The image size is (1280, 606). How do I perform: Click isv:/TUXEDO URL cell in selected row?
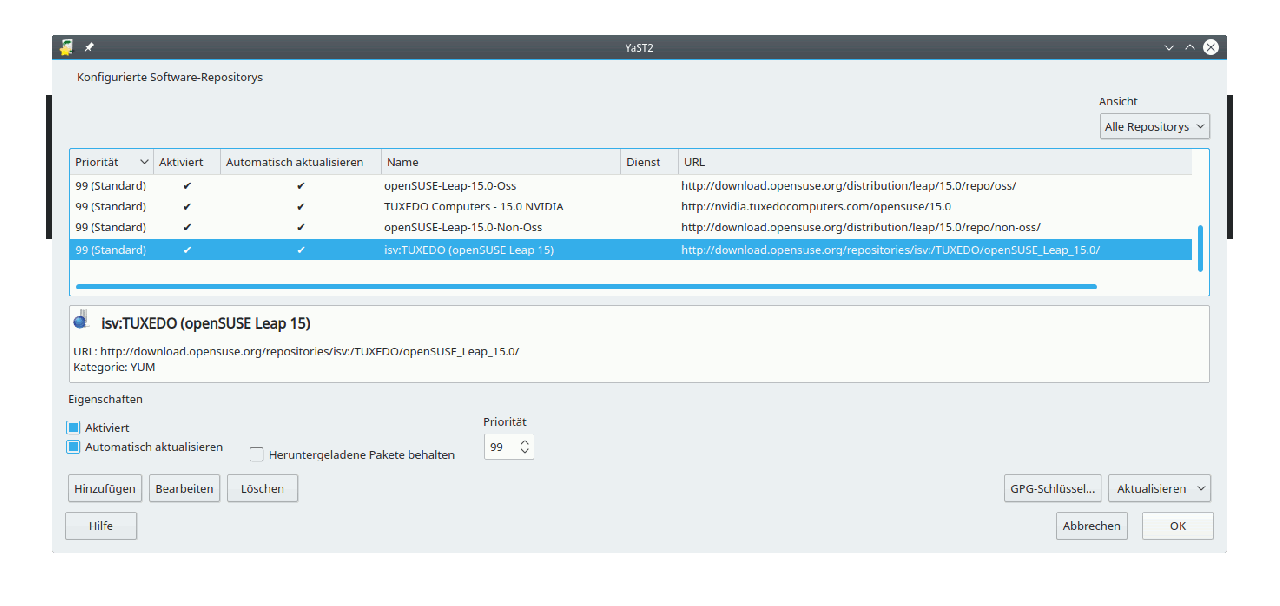[x=891, y=250]
